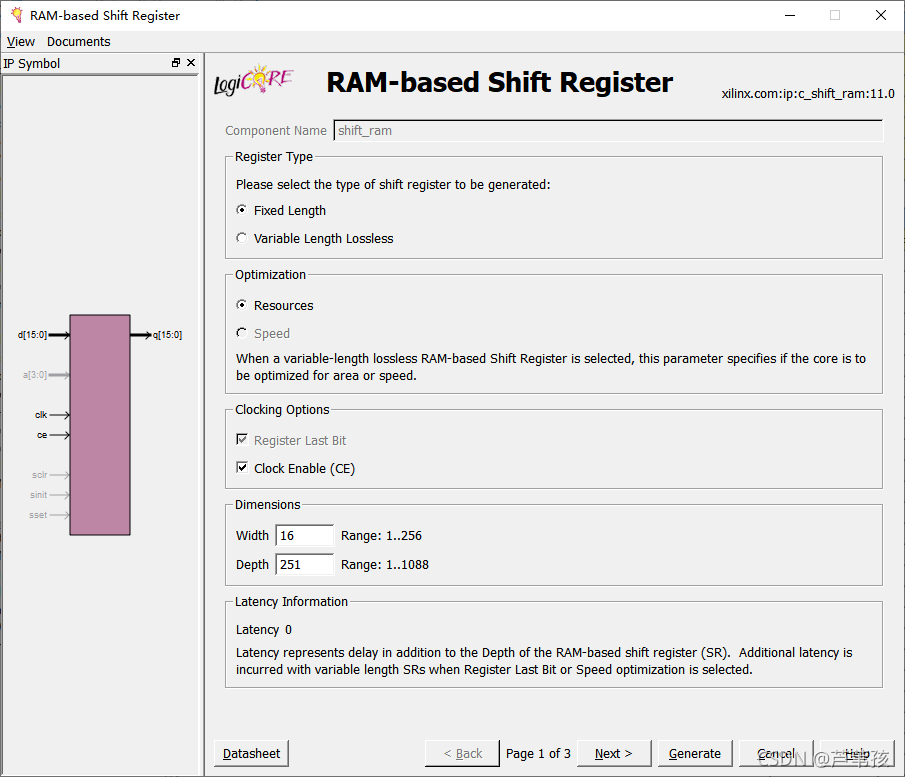Click the sinit pin label

39,495
